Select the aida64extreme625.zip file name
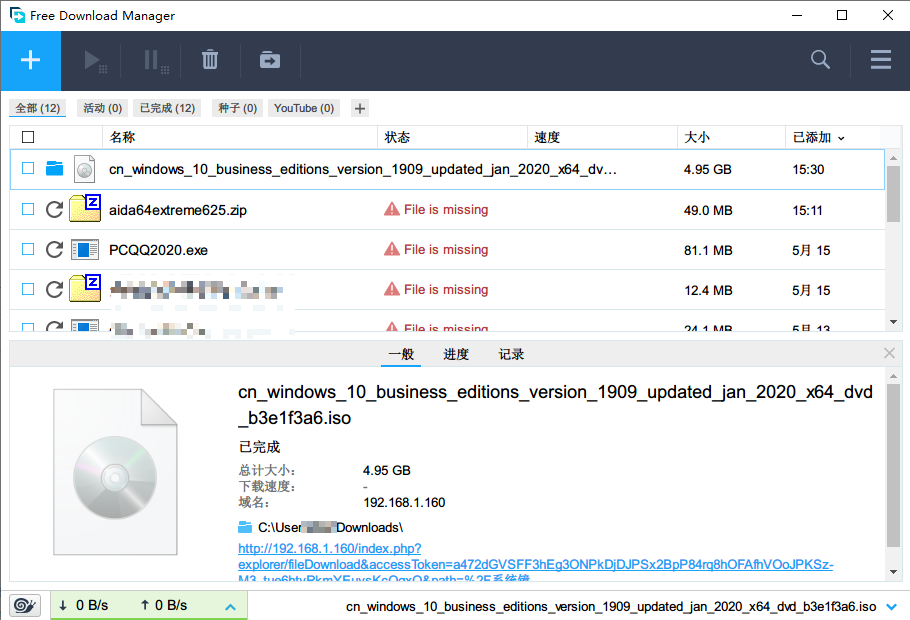Viewport: 910px width, 620px height. [x=178, y=210]
